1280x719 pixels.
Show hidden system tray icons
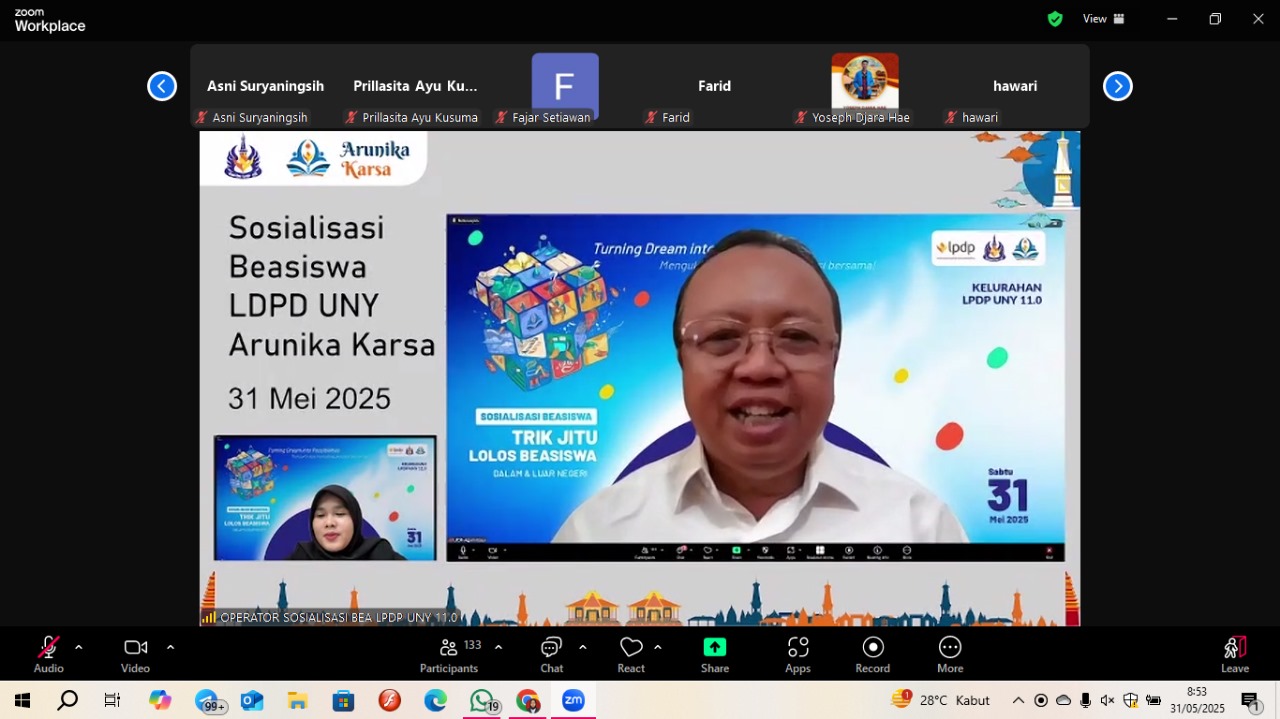pyautogui.click(x=1018, y=700)
